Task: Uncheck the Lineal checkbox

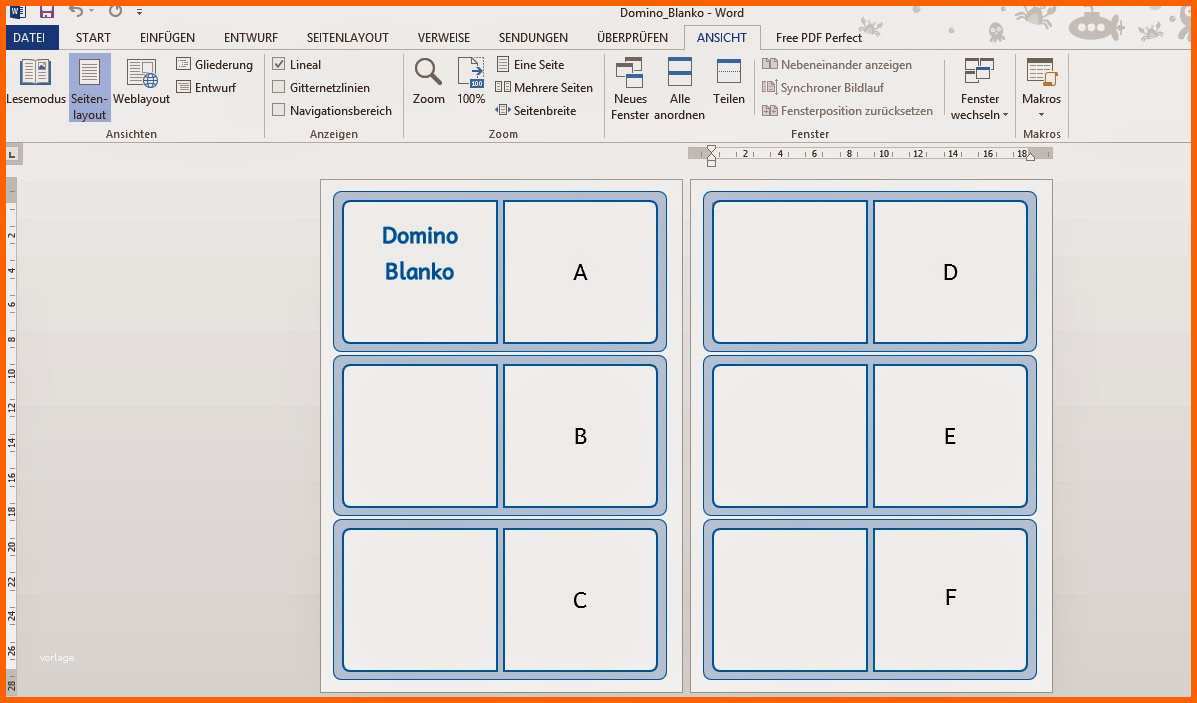Action: (279, 65)
